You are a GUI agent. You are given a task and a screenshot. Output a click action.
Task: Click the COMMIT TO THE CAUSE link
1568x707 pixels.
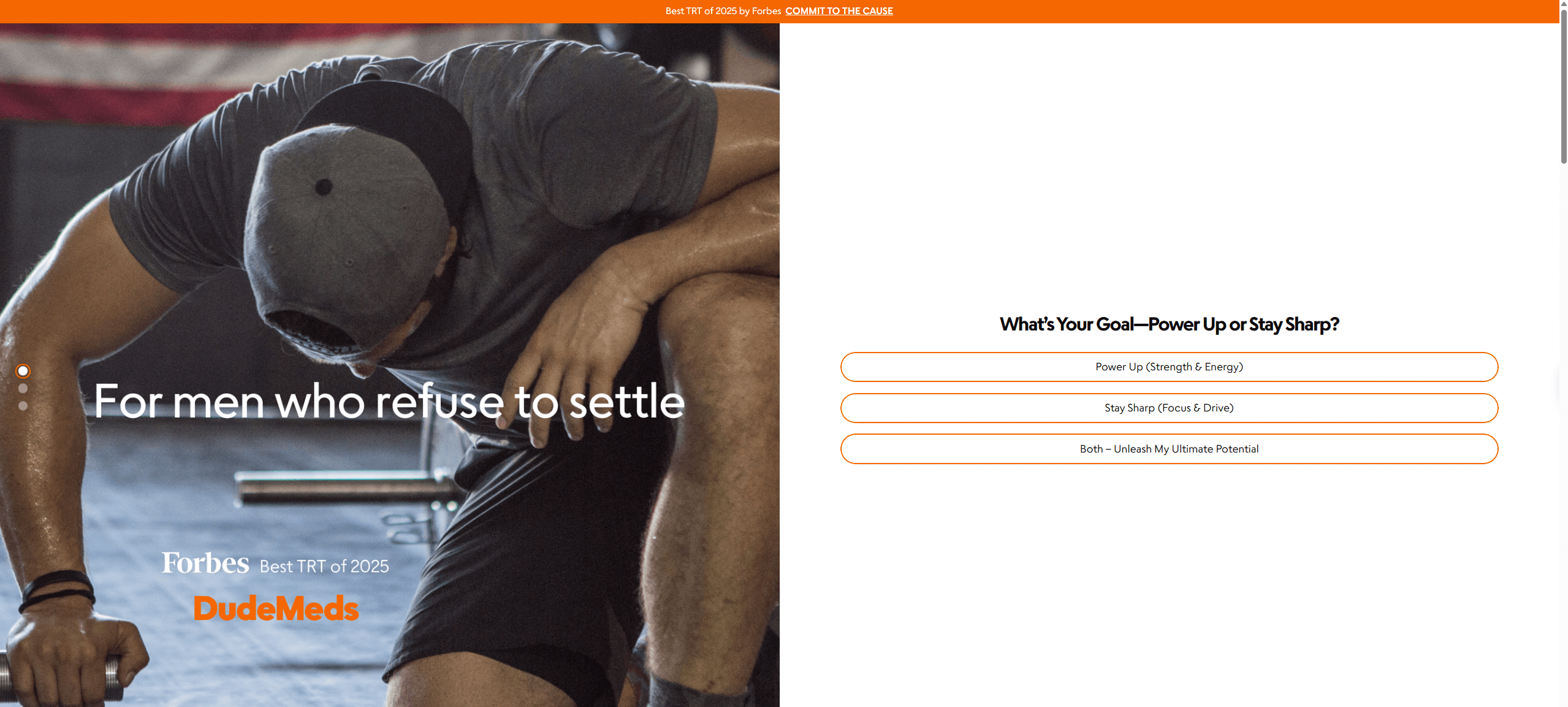(x=839, y=11)
